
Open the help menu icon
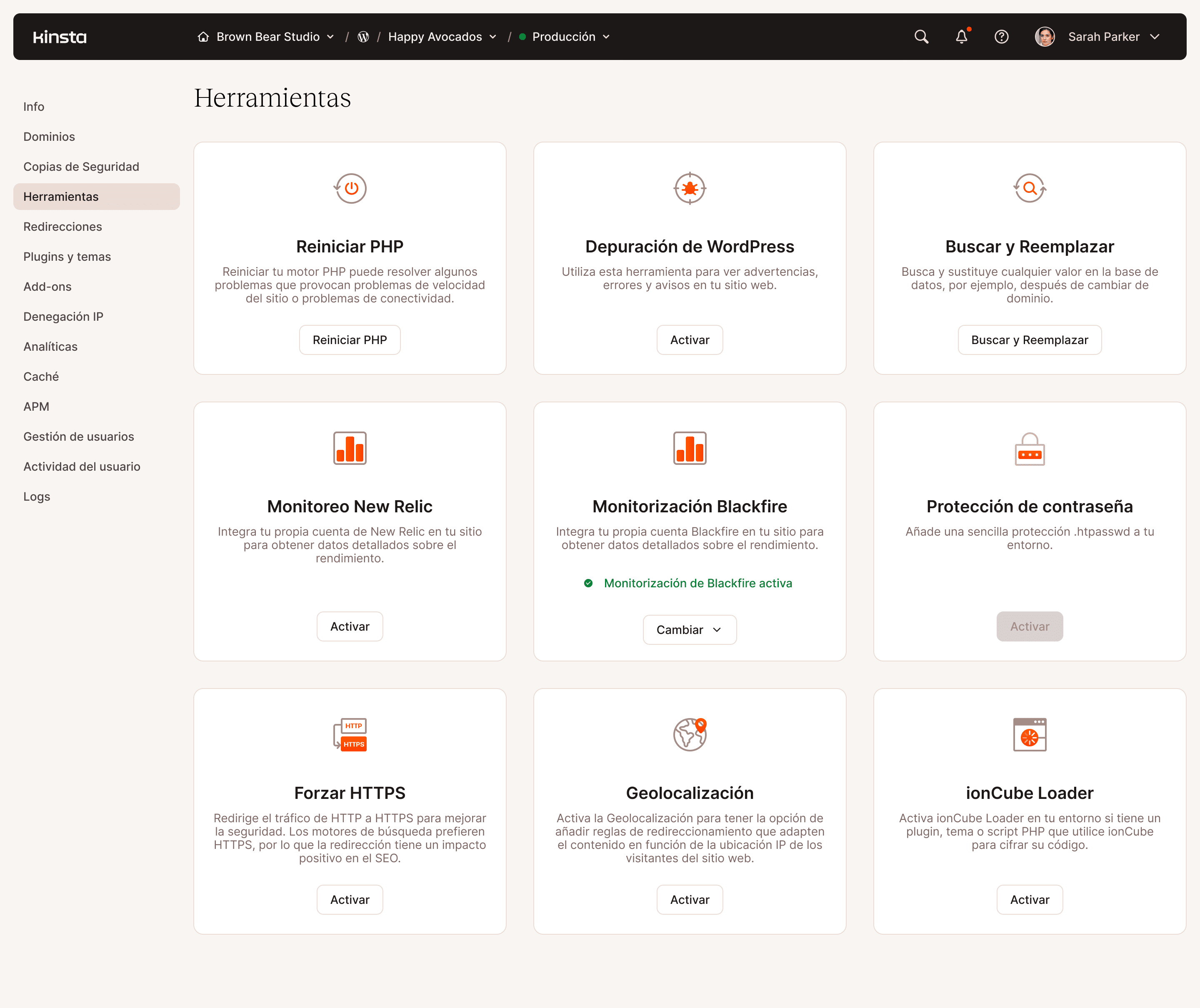click(x=1002, y=37)
